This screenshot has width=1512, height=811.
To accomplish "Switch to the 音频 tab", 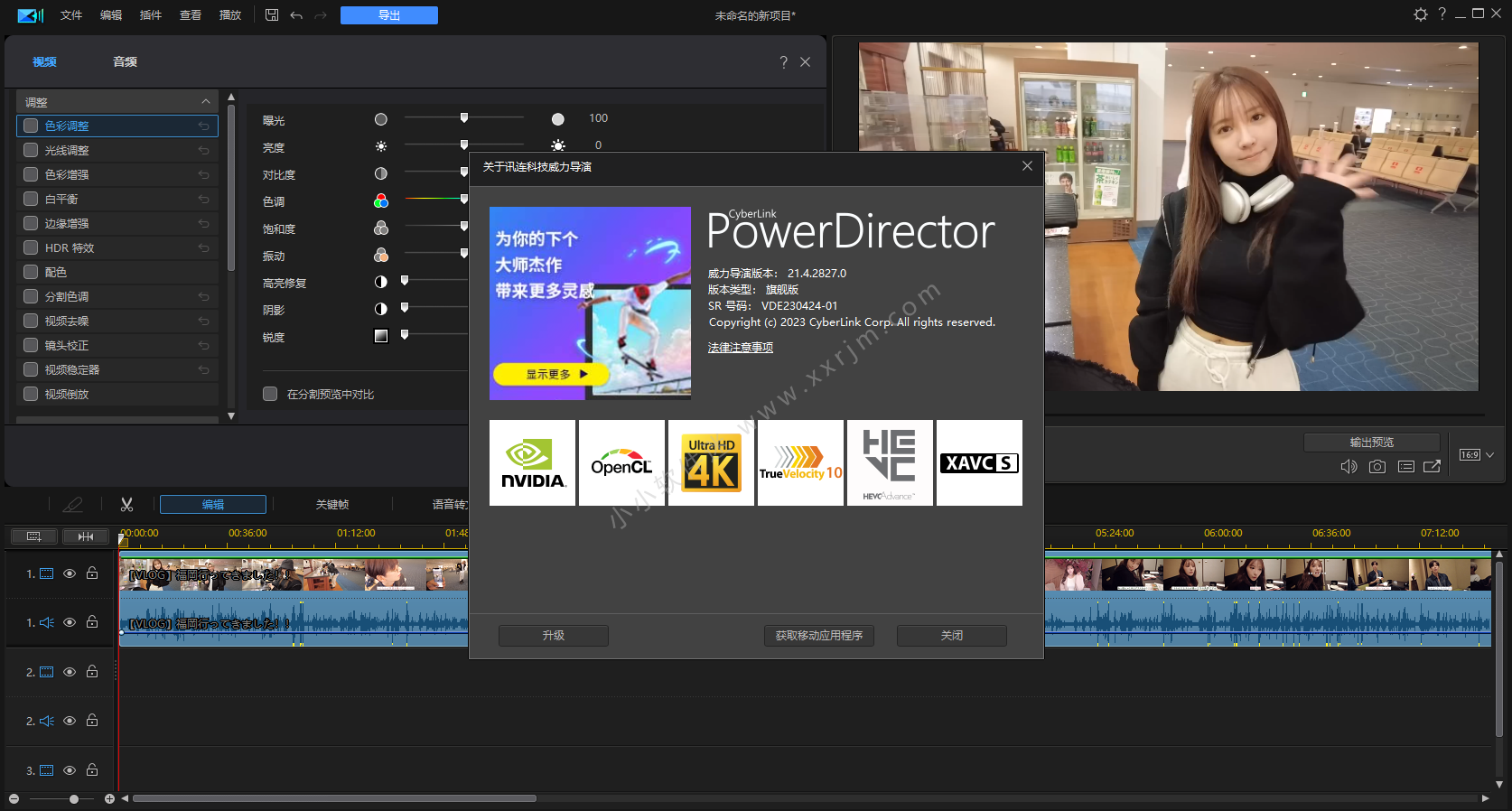I will (x=125, y=62).
